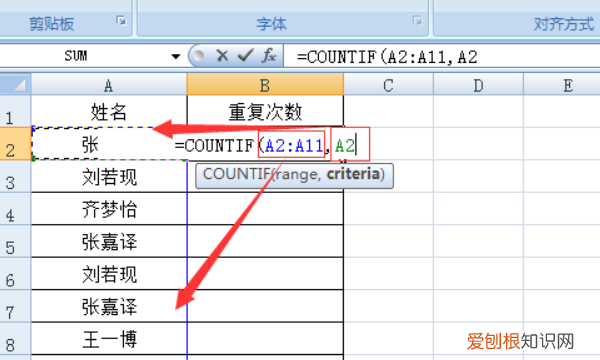600x360 pixels.
Task: Click empty cell C2
Action: [388, 144]
